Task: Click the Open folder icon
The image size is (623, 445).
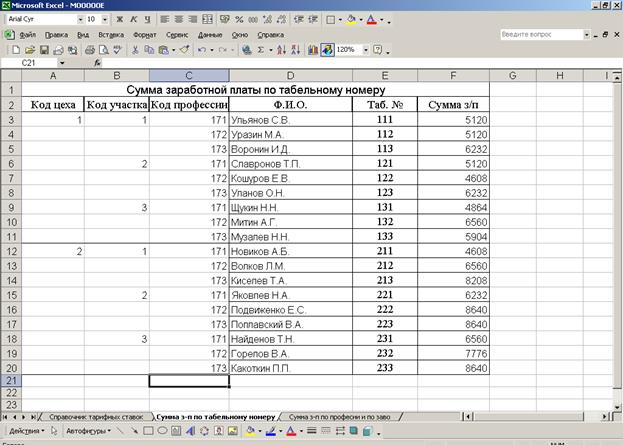Action: point(31,49)
